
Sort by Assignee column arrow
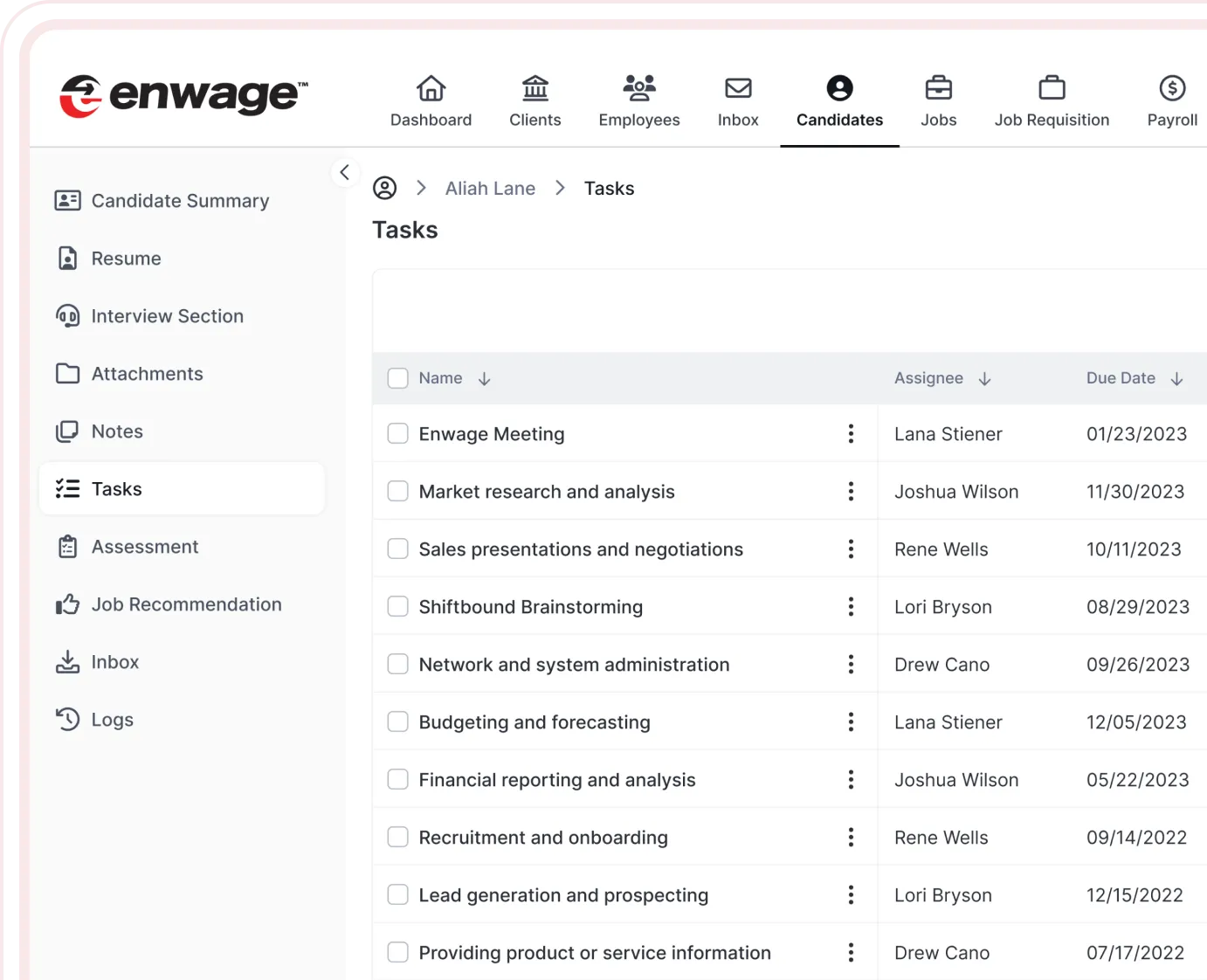coord(984,379)
